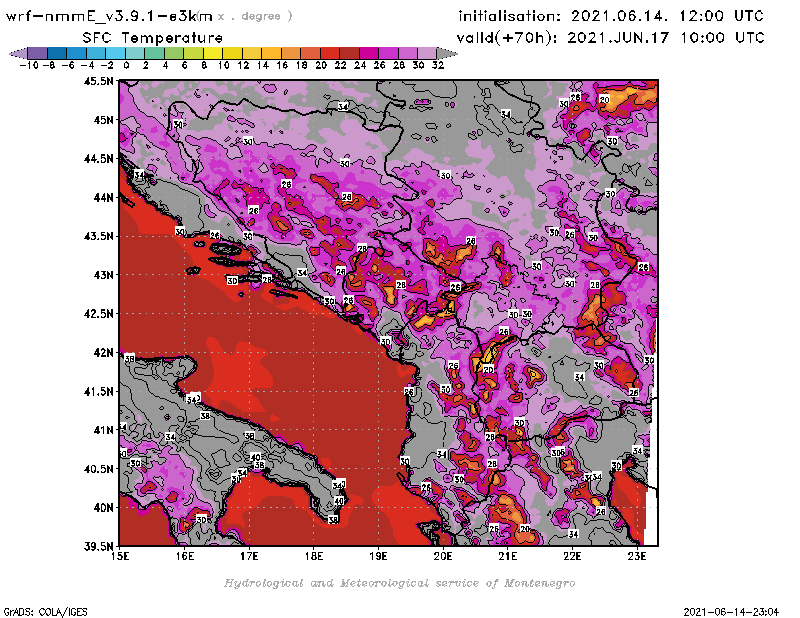The height and width of the screenshot is (618, 800).
Task: Click the dark blue legend swatch between -8 and -6
Action: 57,53
